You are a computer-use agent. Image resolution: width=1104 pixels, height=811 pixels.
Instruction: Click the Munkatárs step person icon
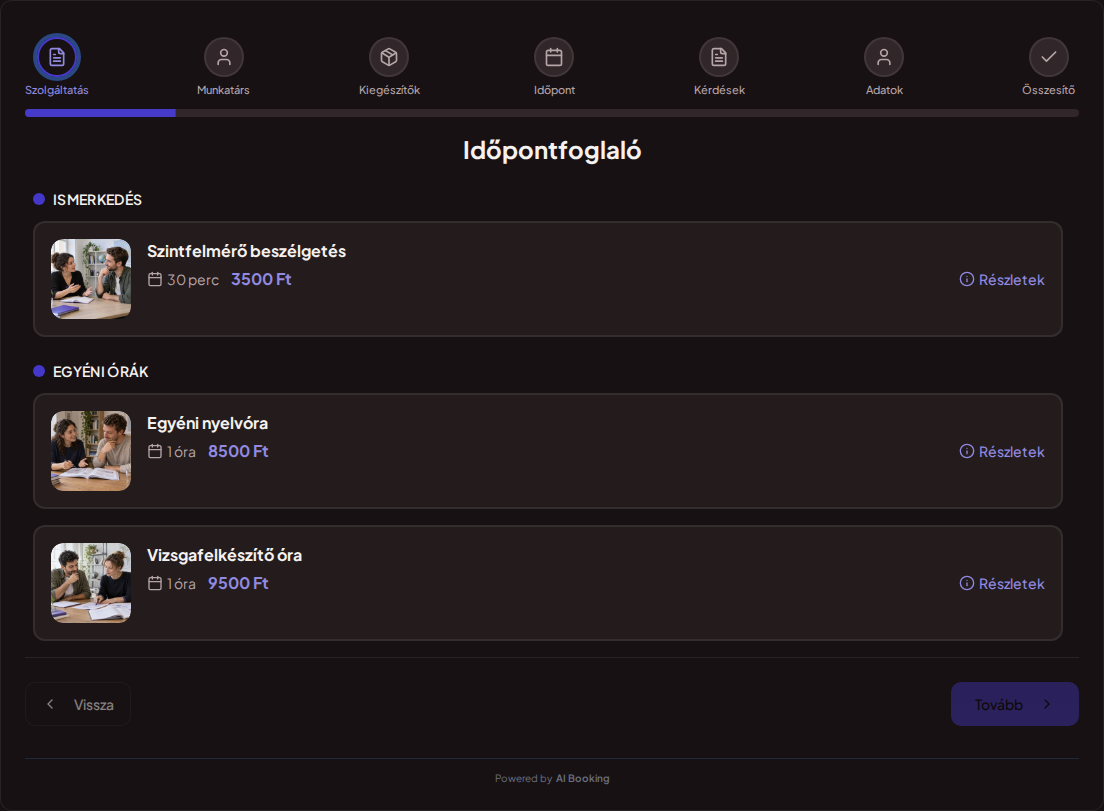pos(224,57)
